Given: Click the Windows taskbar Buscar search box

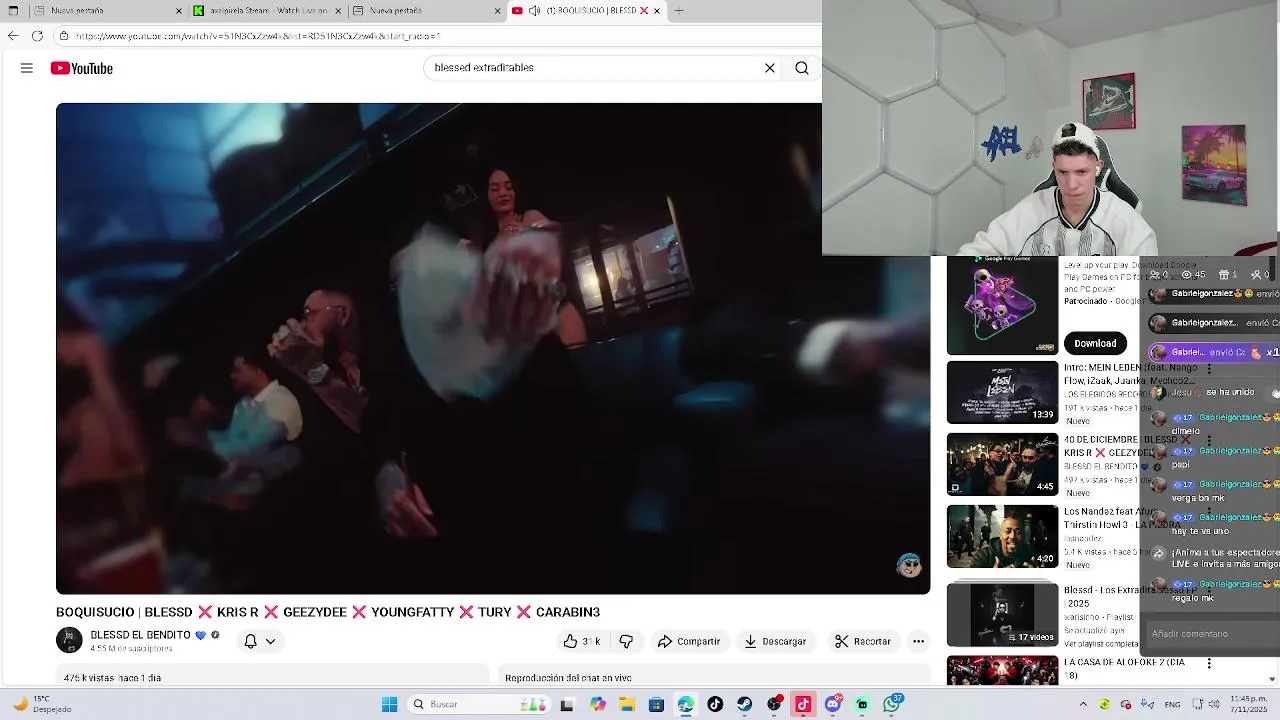Looking at the screenshot, I should click(478, 704).
